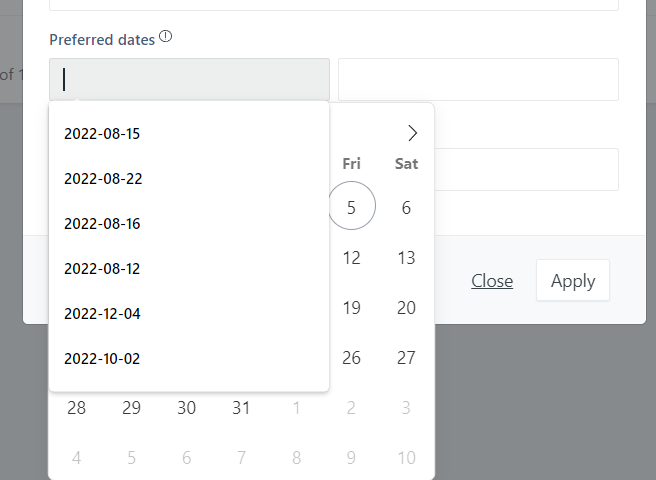Choose the 2022-12-04 suggestion
This screenshot has height=480, width=656.
[x=189, y=314]
